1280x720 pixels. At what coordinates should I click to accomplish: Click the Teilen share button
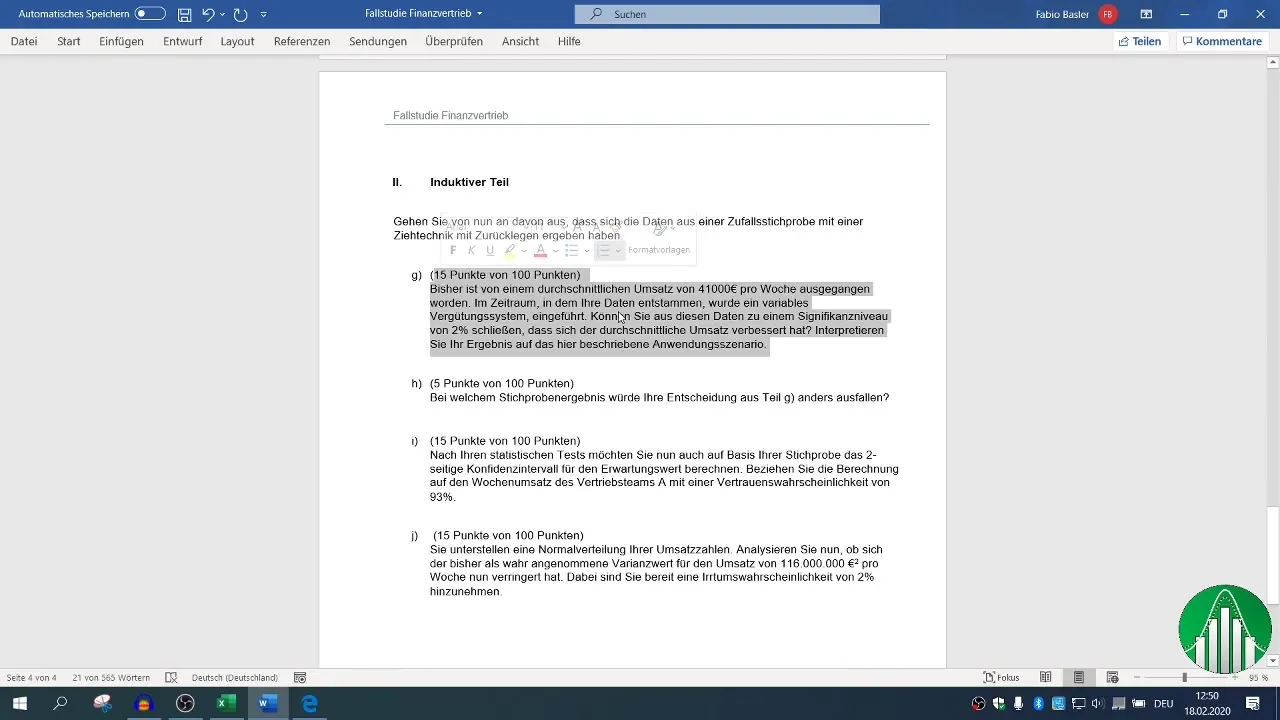tap(1140, 41)
